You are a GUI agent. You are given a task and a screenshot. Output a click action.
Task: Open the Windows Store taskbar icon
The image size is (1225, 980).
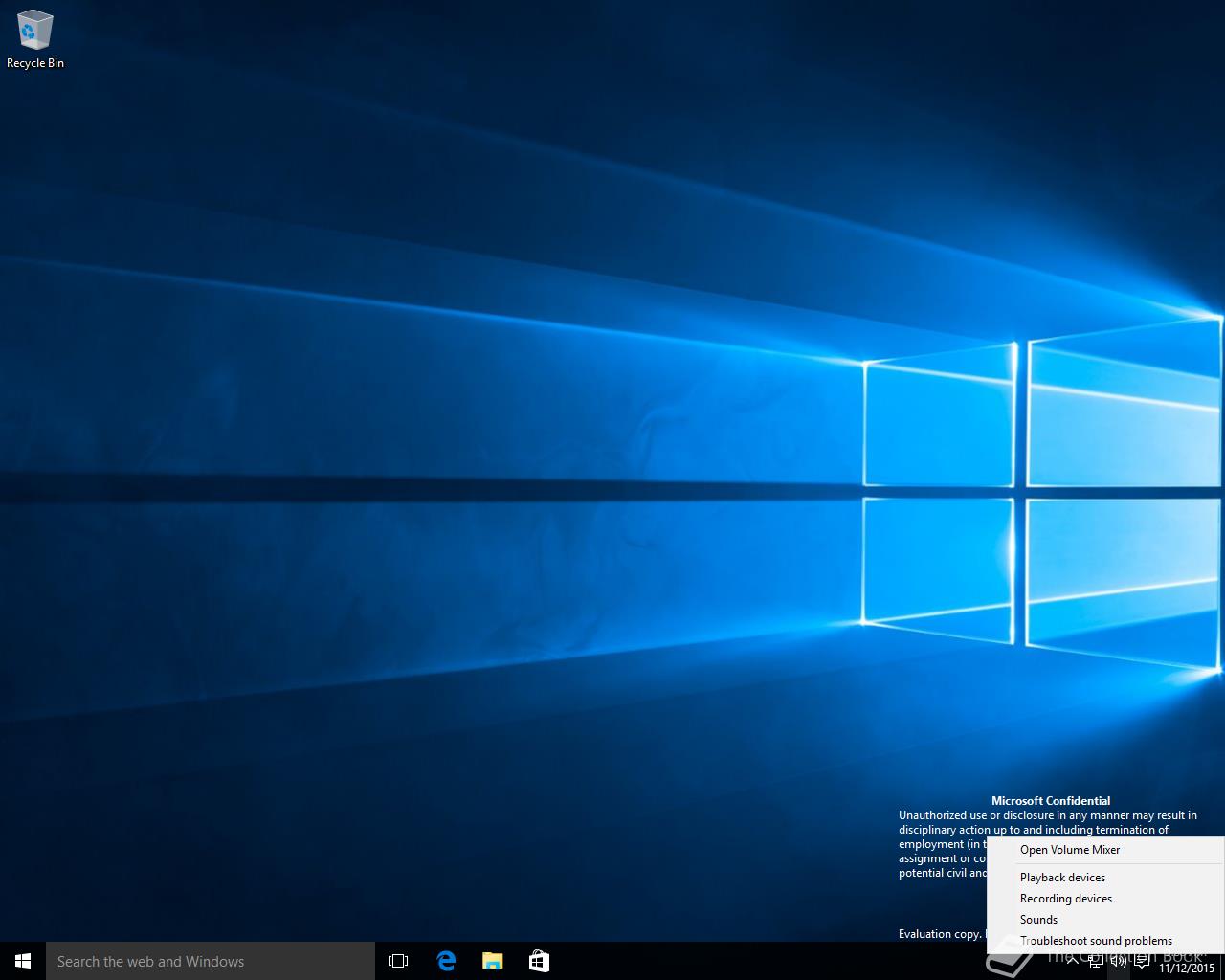click(539, 961)
